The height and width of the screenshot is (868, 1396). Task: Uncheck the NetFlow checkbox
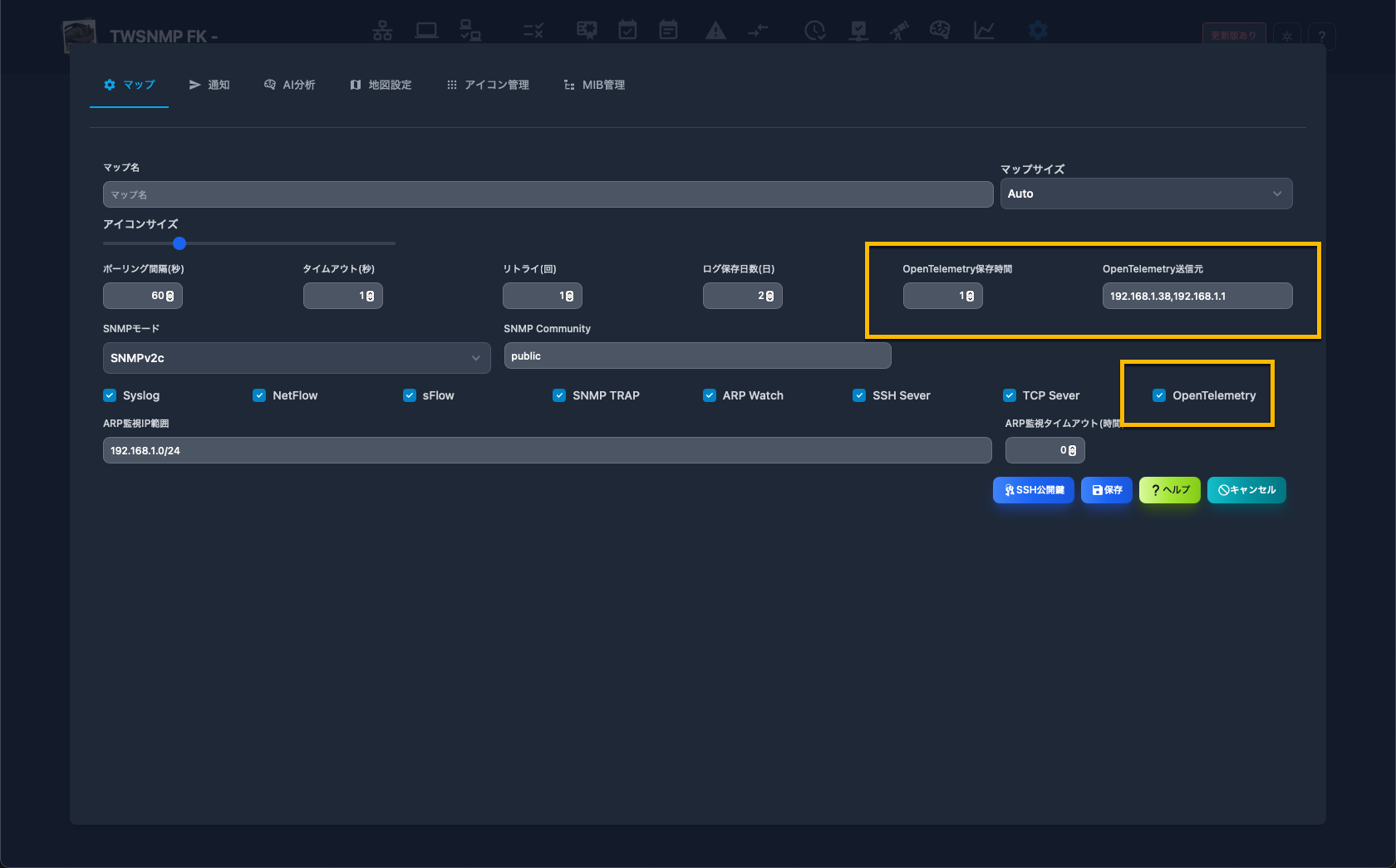pyautogui.click(x=259, y=395)
